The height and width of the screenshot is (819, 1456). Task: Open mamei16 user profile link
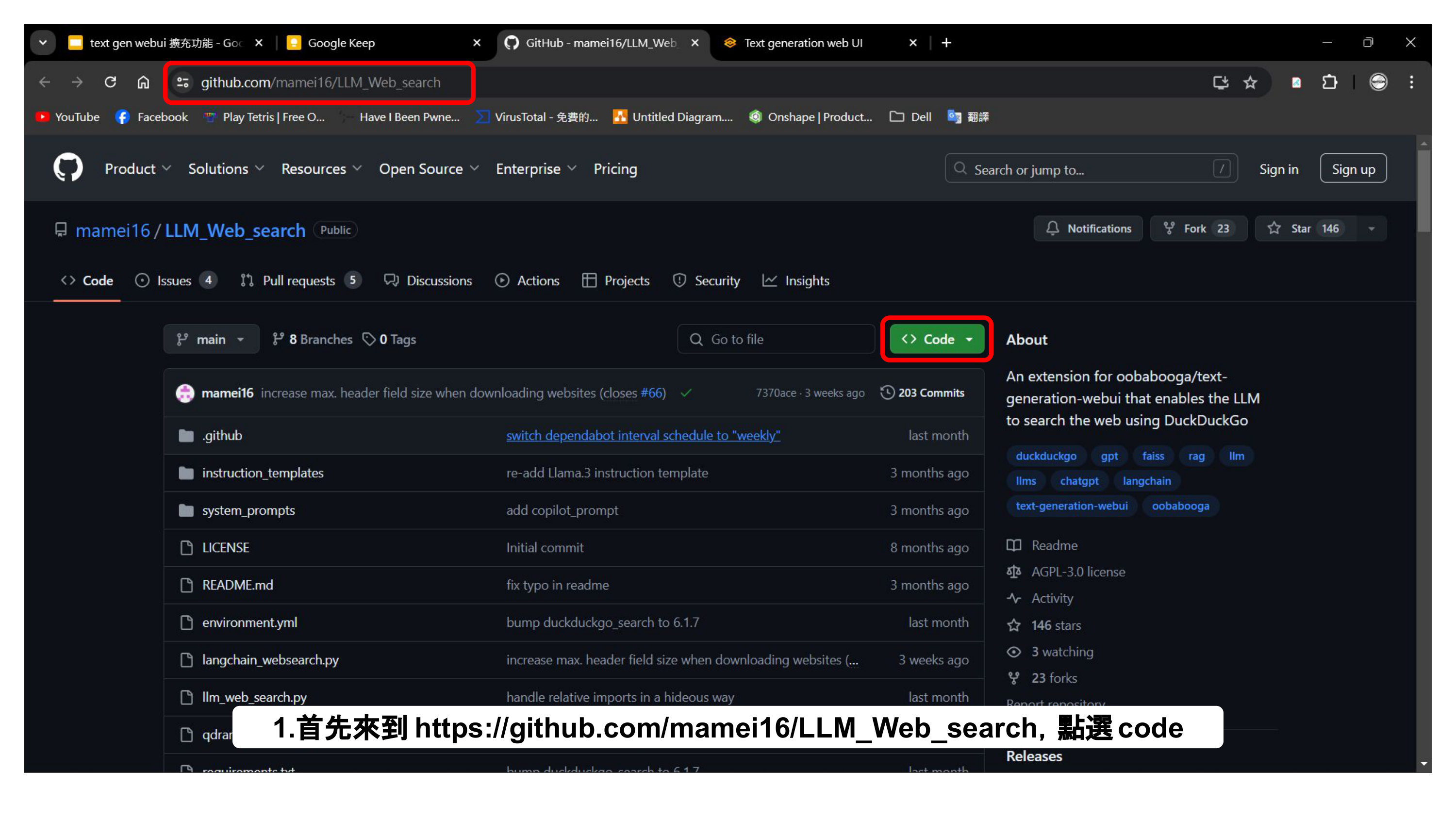pos(113,230)
